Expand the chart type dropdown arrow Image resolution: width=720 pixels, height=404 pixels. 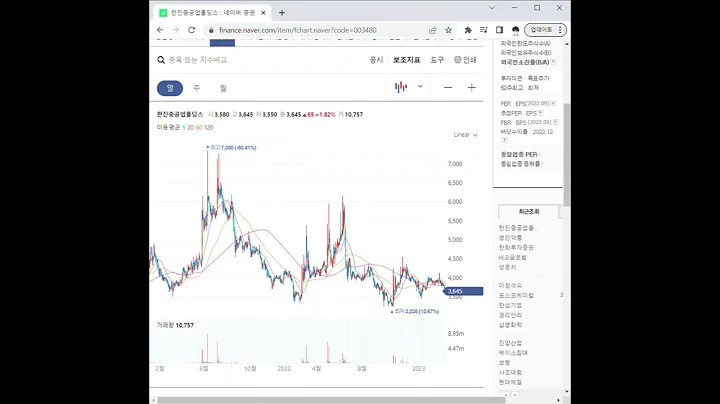pyautogui.click(x=420, y=86)
